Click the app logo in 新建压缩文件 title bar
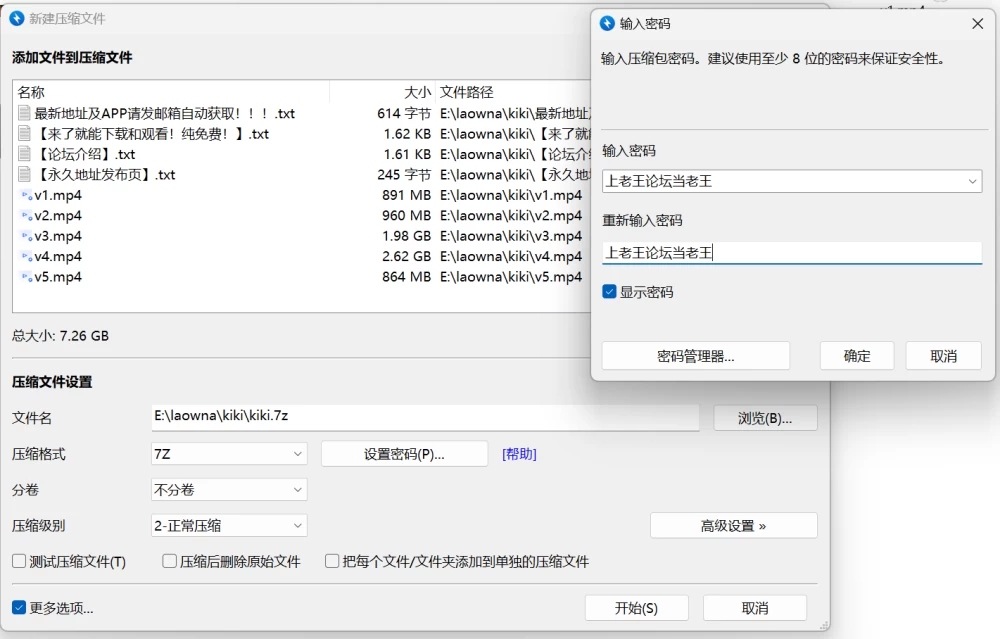The height and width of the screenshot is (639, 1000). [x=17, y=18]
